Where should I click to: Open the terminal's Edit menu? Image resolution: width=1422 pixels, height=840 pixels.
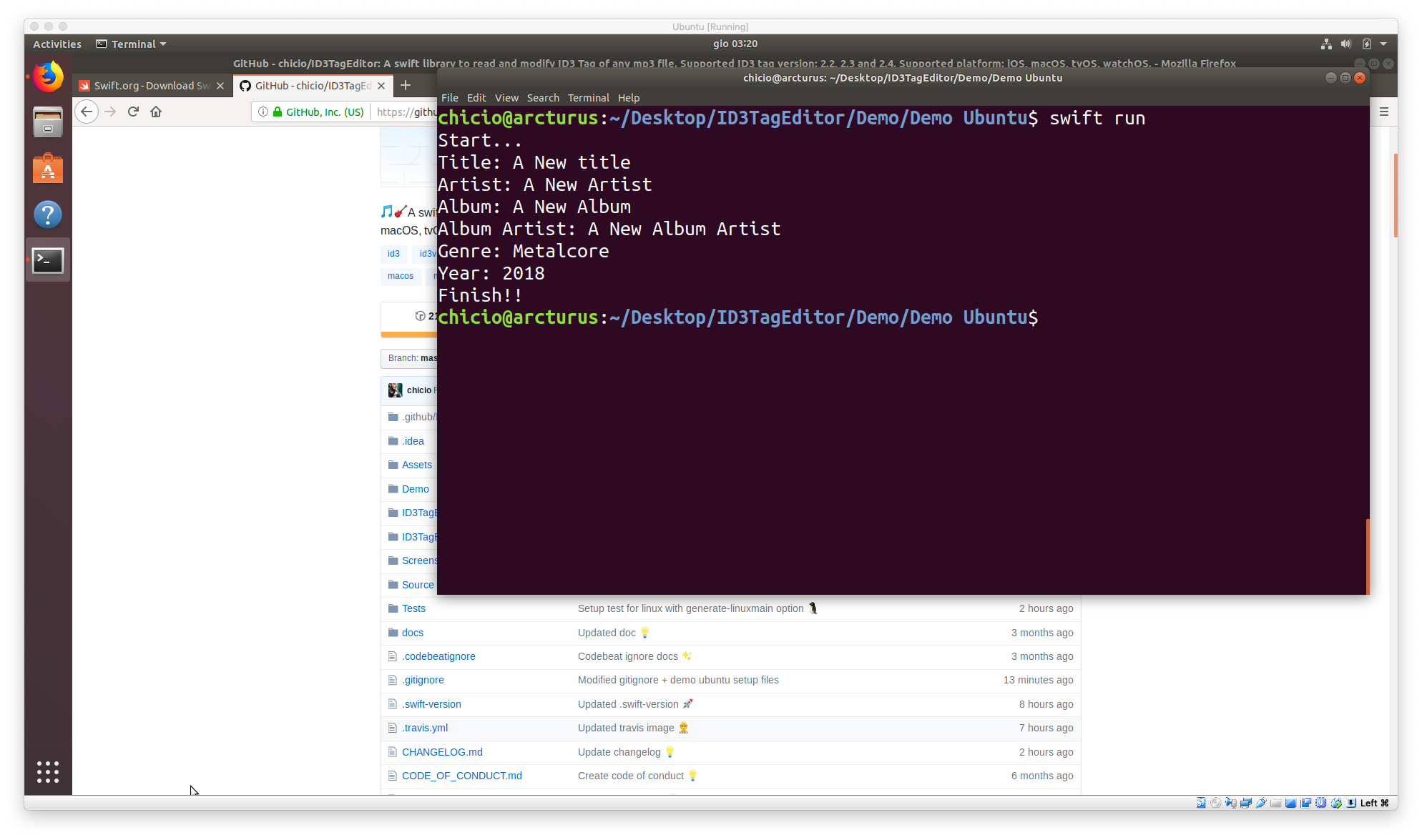476,98
